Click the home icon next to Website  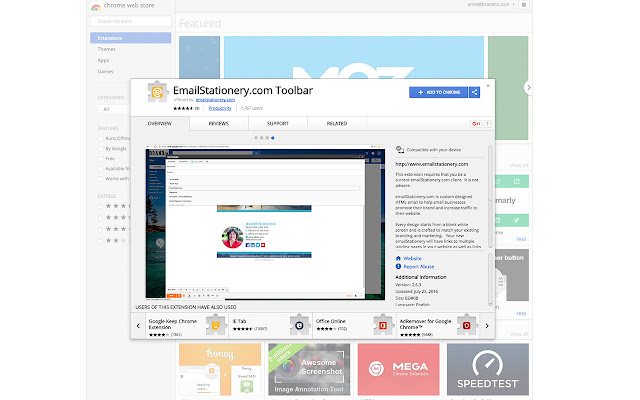pyautogui.click(x=398, y=258)
